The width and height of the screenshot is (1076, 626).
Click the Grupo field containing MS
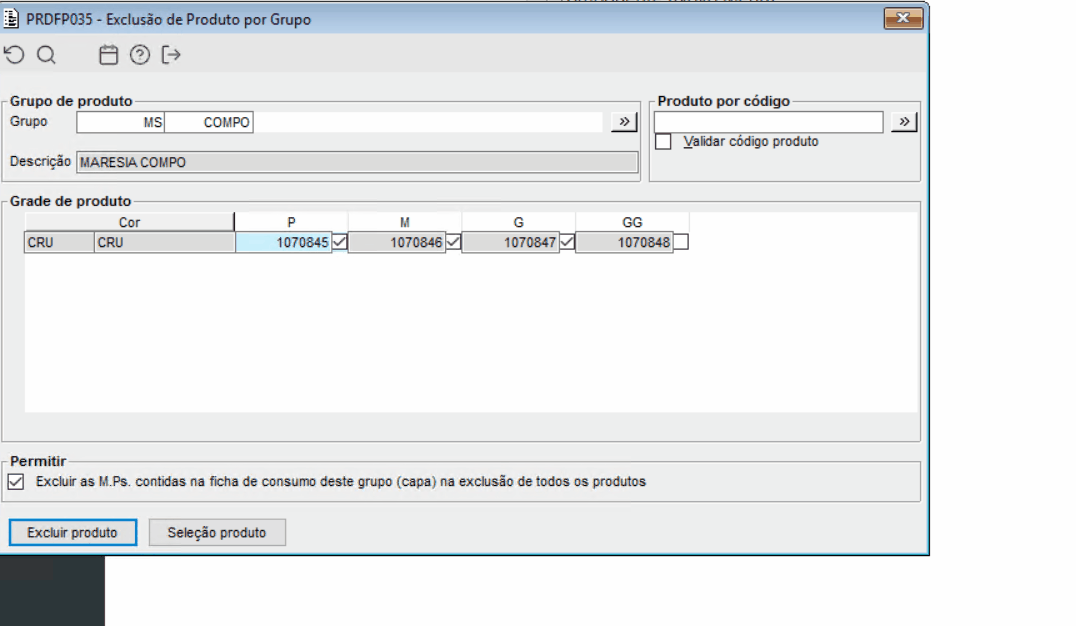(121, 122)
